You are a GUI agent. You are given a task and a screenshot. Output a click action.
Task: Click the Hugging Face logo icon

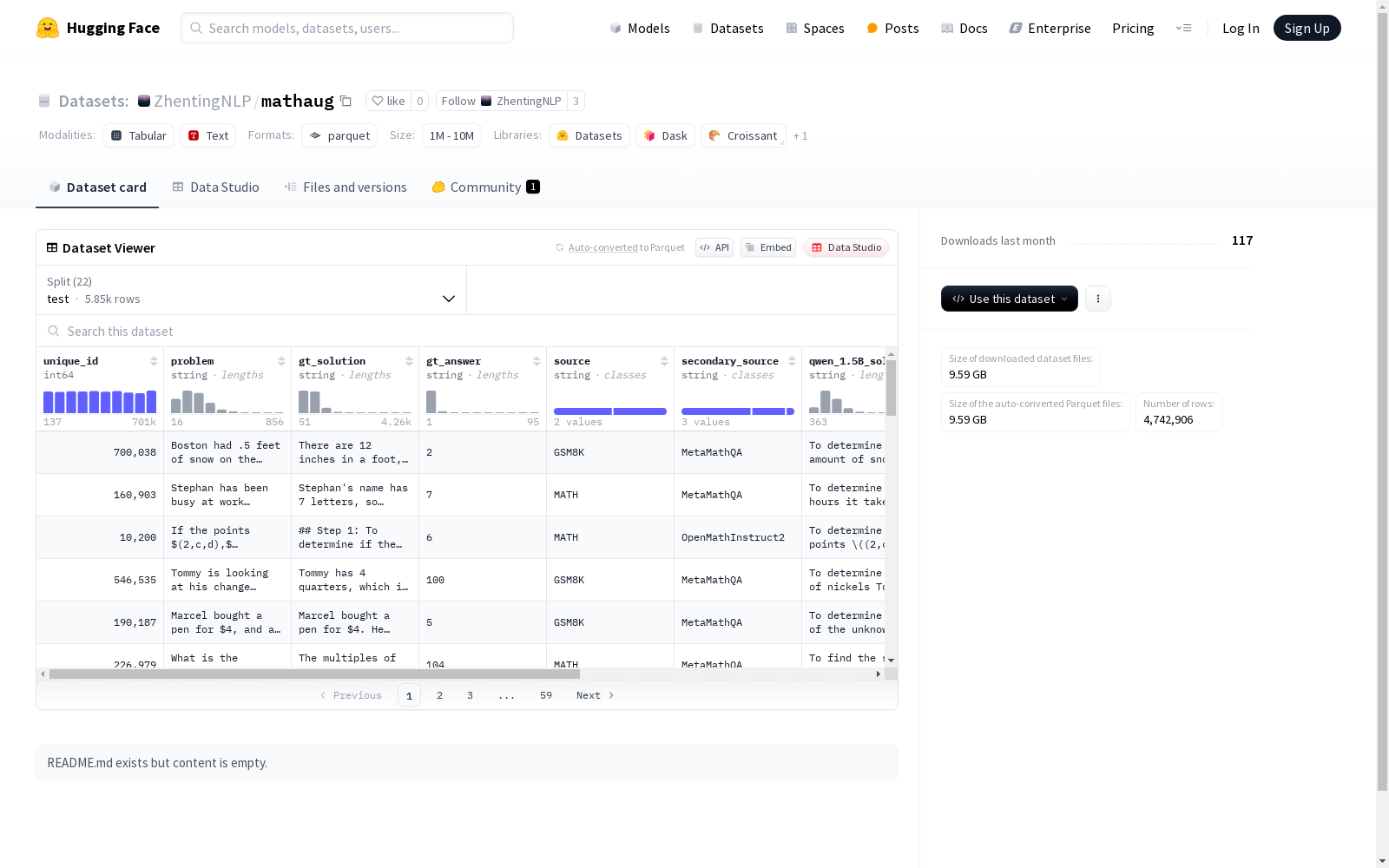(x=48, y=28)
